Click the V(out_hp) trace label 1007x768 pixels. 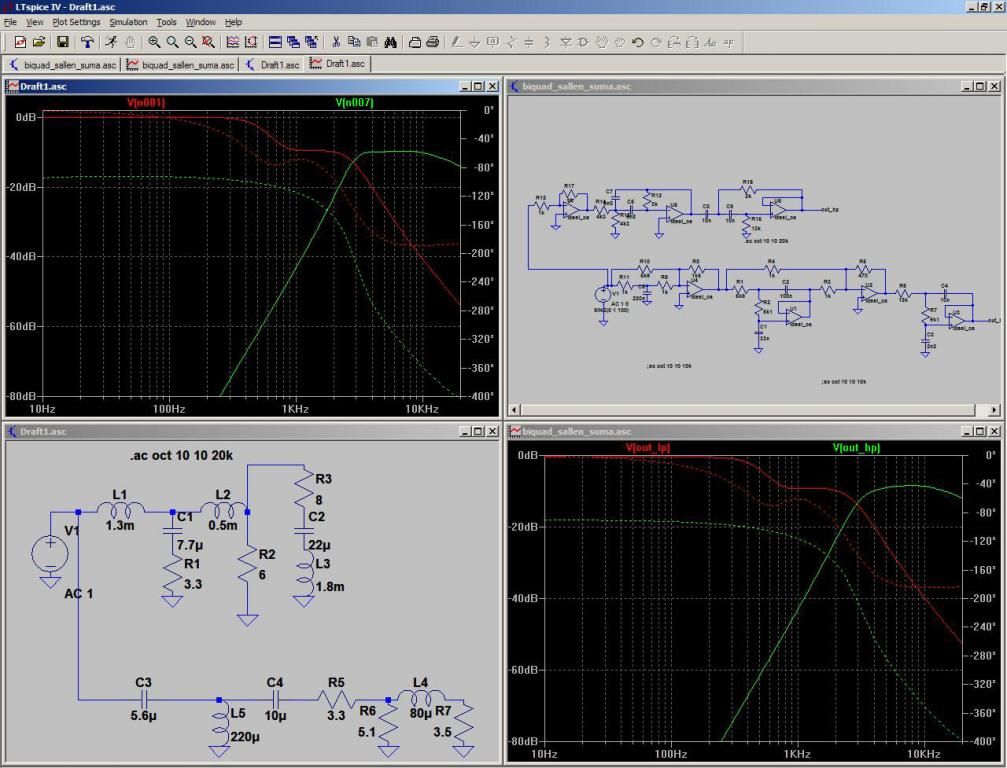click(x=856, y=447)
